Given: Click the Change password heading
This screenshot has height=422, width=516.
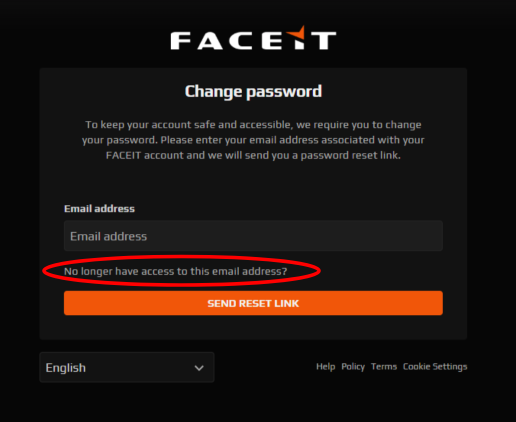Looking at the screenshot, I should tap(253, 92).
